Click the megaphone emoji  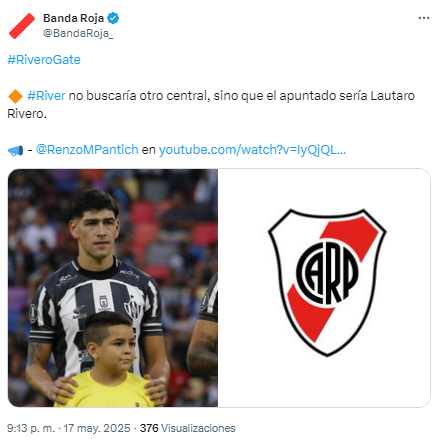(x=15, y=150)
